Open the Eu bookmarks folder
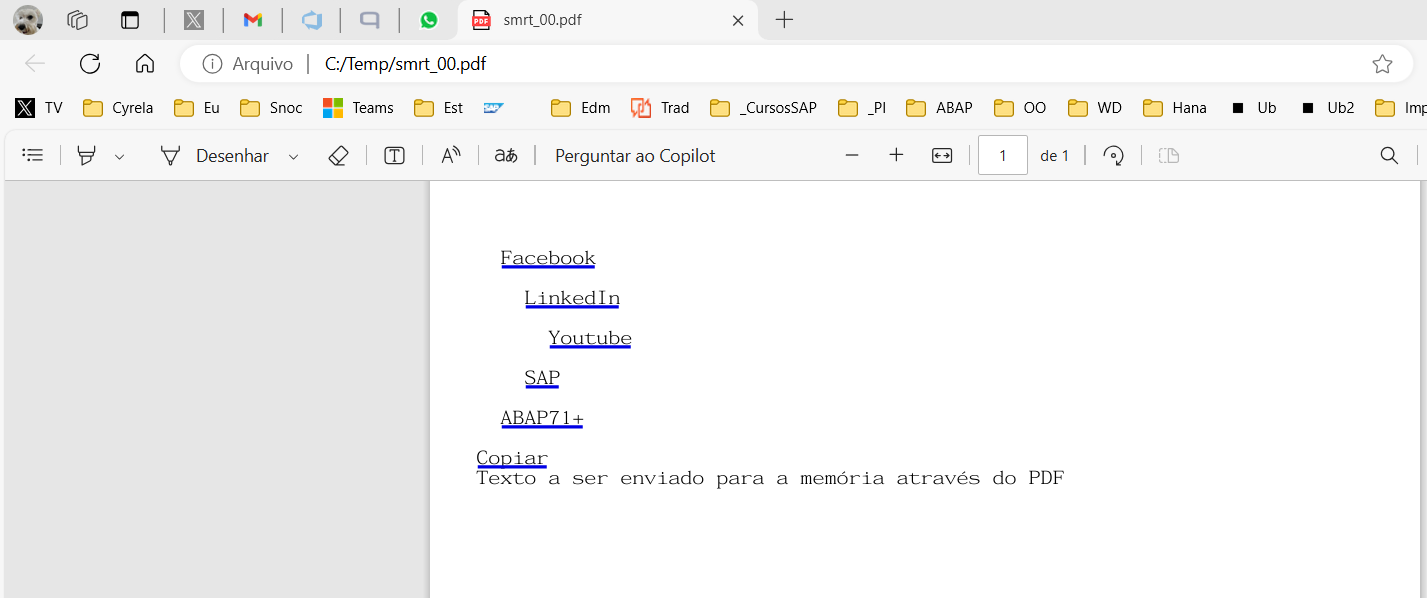 coord(197,108)
